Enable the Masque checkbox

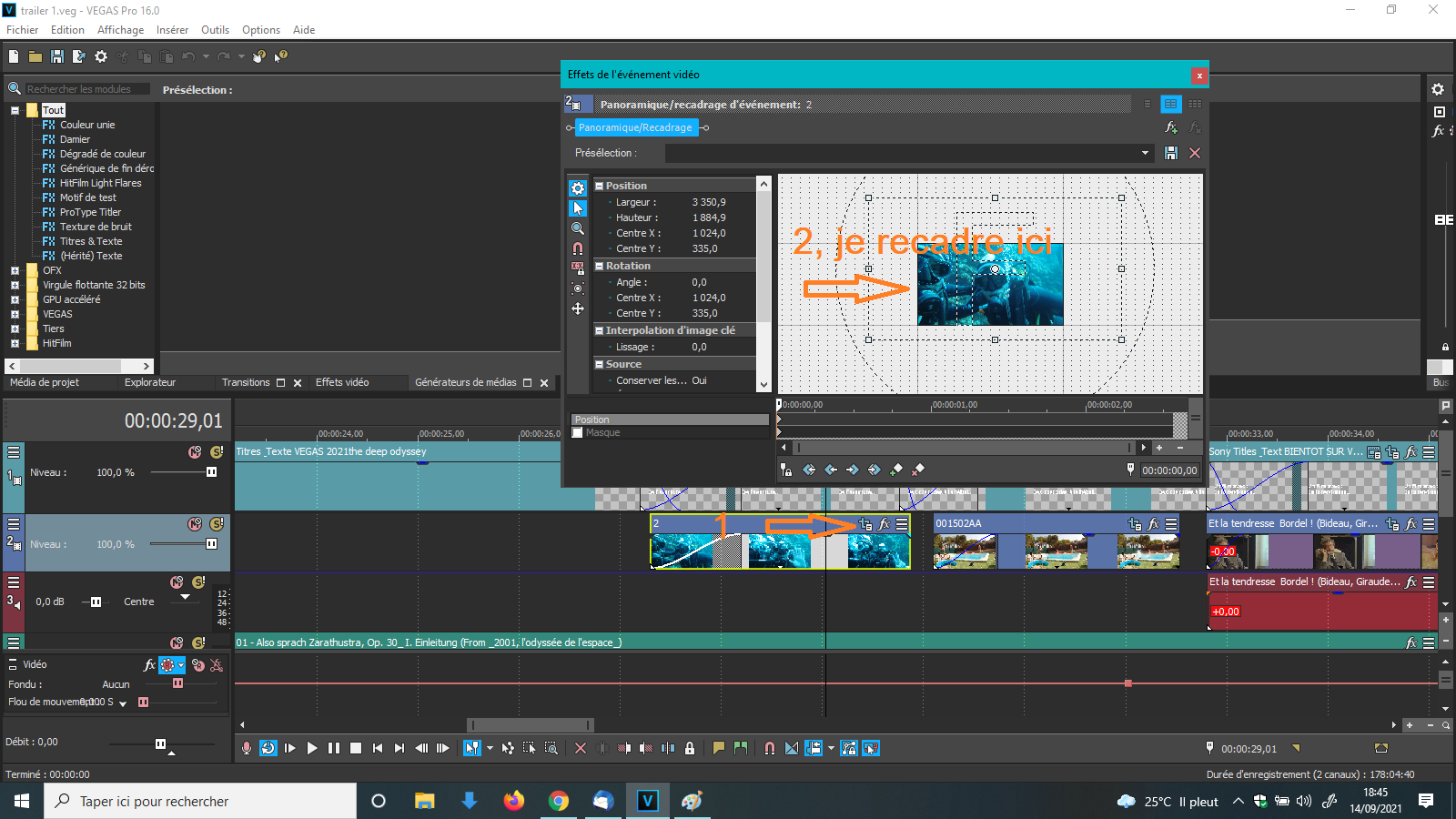pos(577,433)
